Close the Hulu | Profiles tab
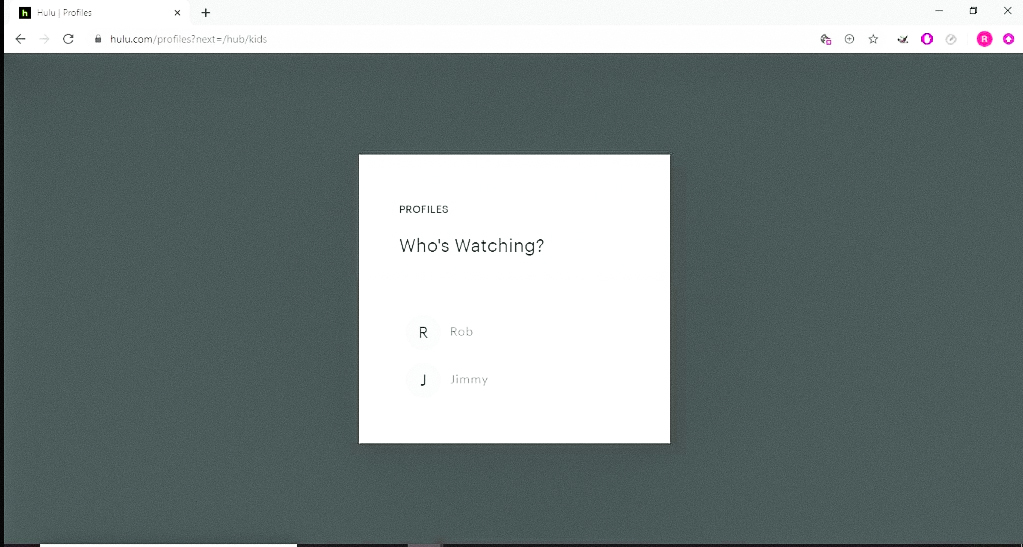 pyautogui.click(x=178, y=13)
